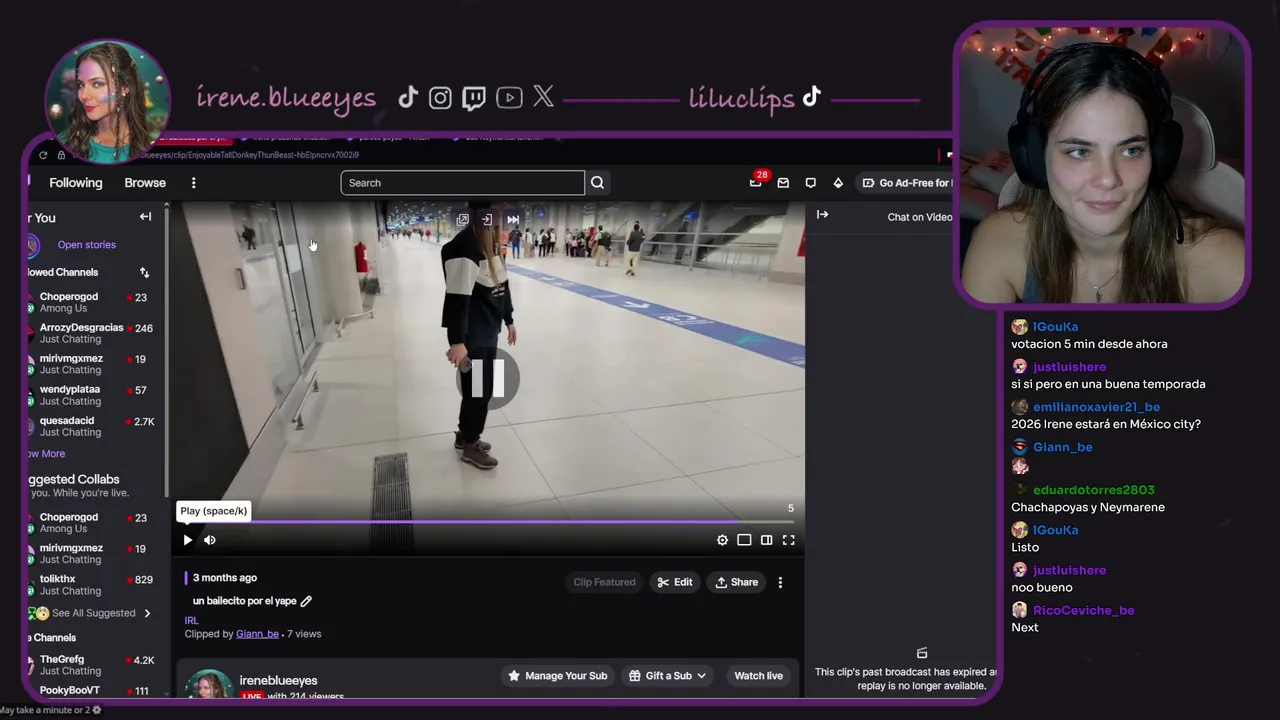Click the Play button in the clip player

point(187,540)
